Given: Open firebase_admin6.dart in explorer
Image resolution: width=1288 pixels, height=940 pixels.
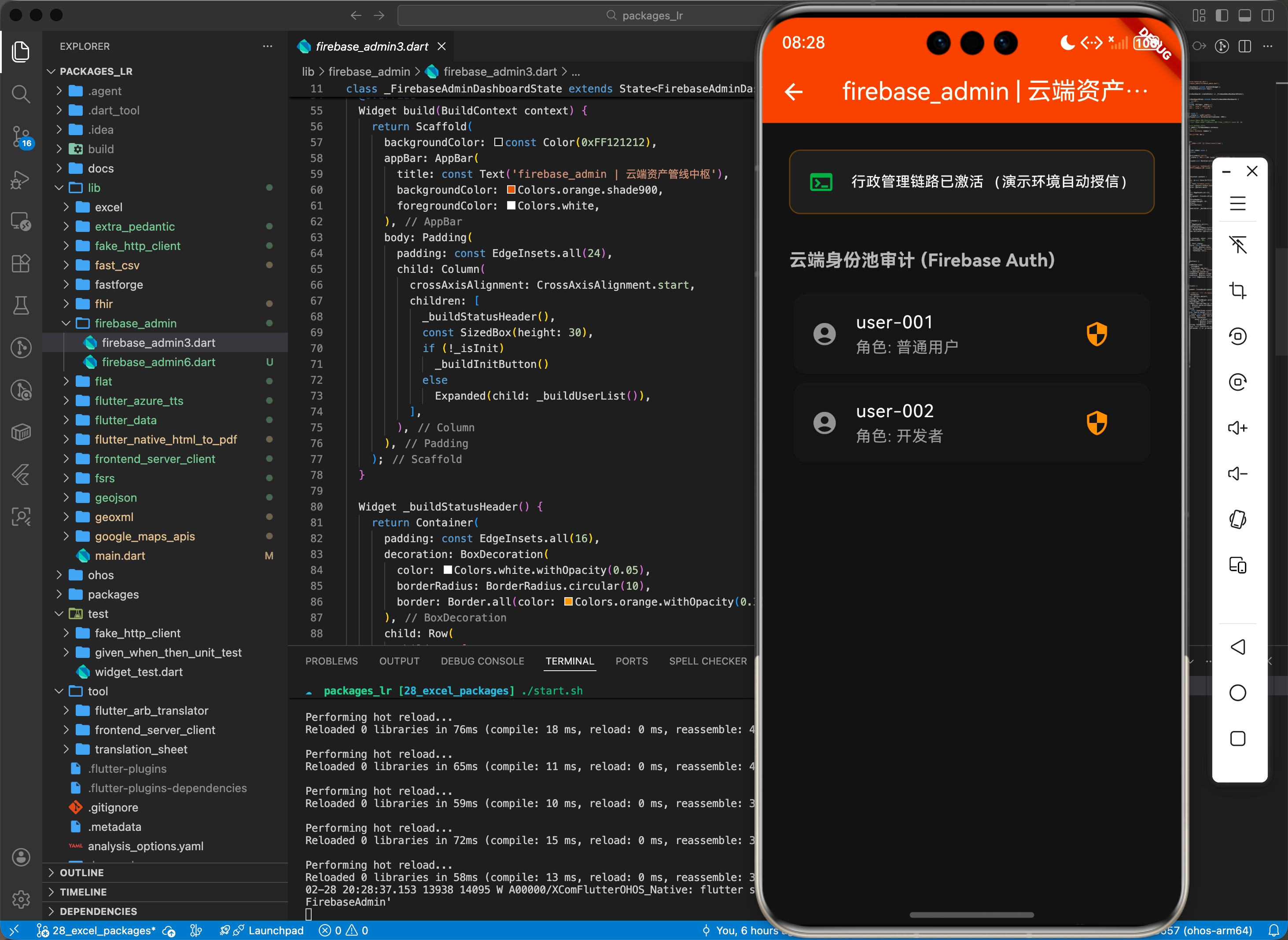Looking at the screenshot, I should point(165,362).
